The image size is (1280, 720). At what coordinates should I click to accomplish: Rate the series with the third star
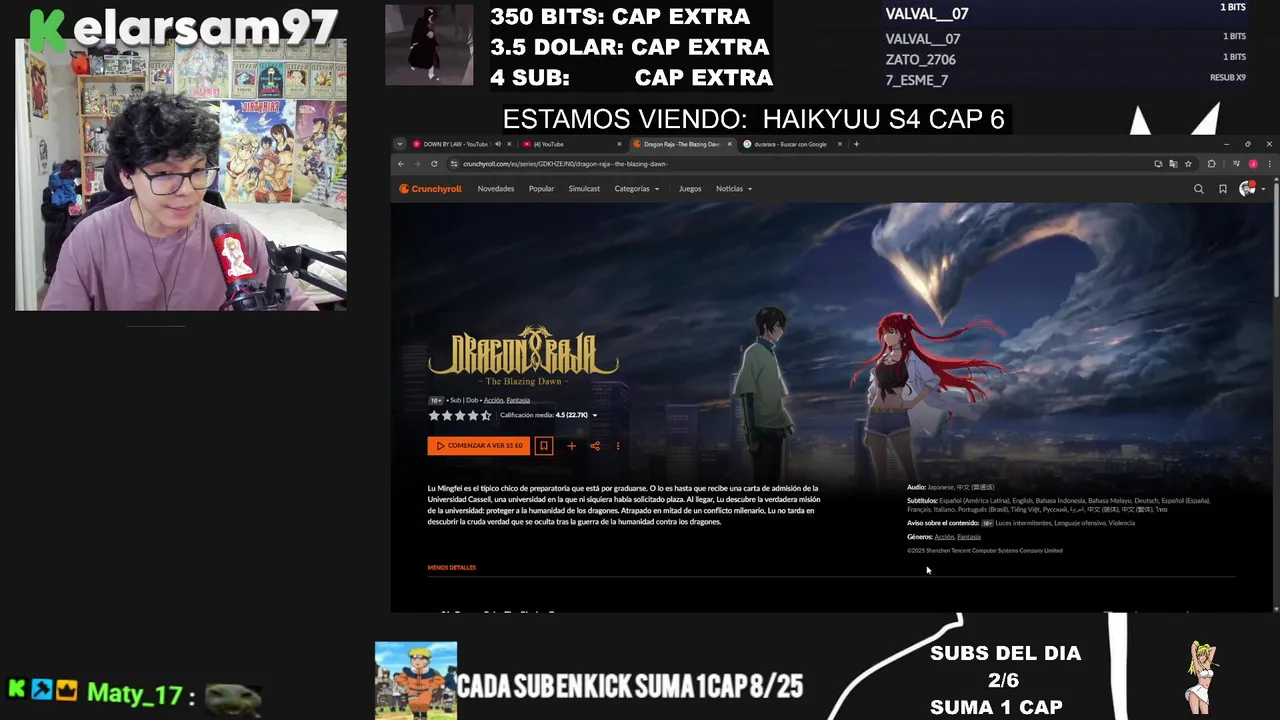click(x=460, y=416)
